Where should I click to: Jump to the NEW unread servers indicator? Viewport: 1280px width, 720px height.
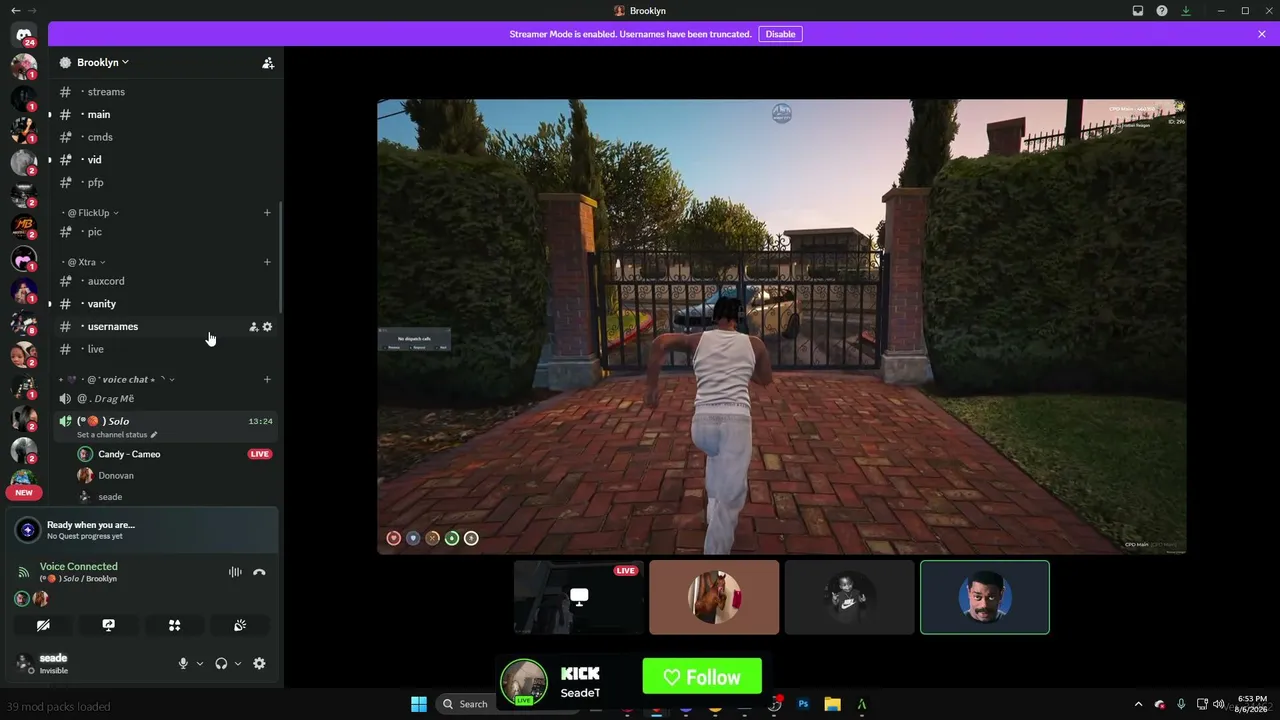click(24, 493)
